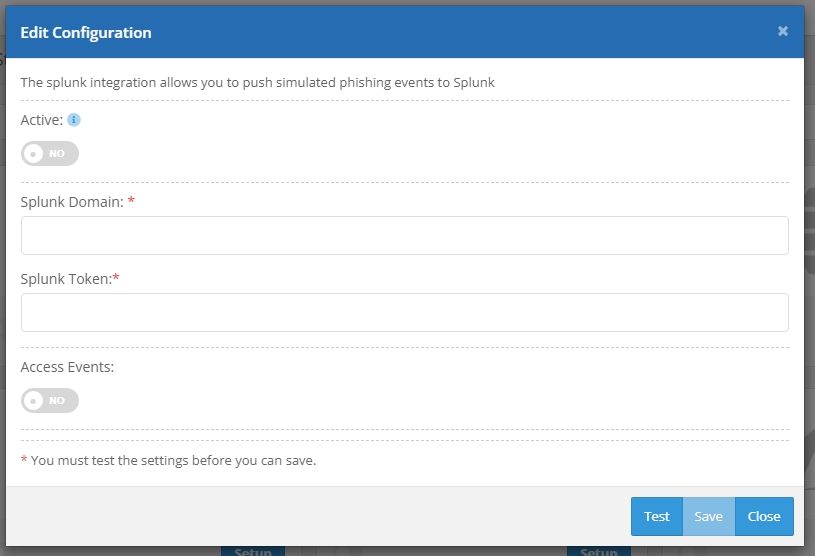Focus the Splunk Domain input field
The height and width of the screenshot is (556, 815).
pyautogui.click(x=404, y=236)
